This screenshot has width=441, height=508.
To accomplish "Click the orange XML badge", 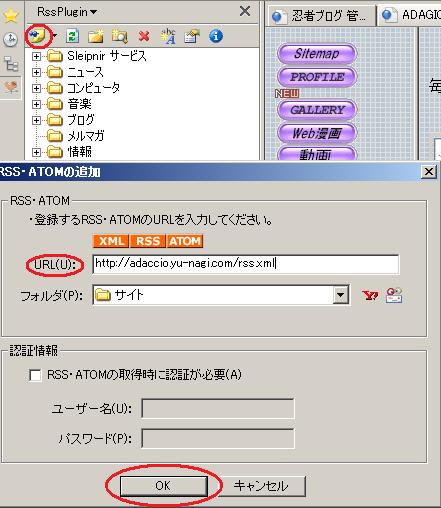I will coord(111,241).
